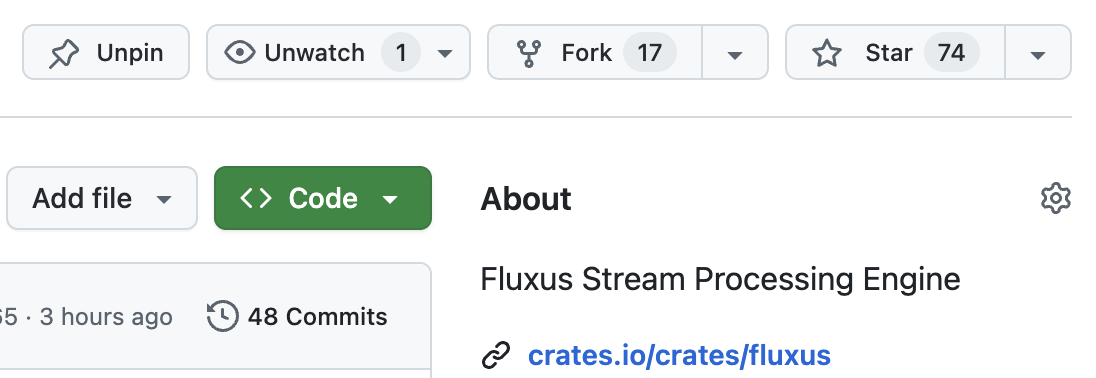This screenshot has width=1096, height=378.
Task: Open the Add file dropdown
Action: coord(102,198)
